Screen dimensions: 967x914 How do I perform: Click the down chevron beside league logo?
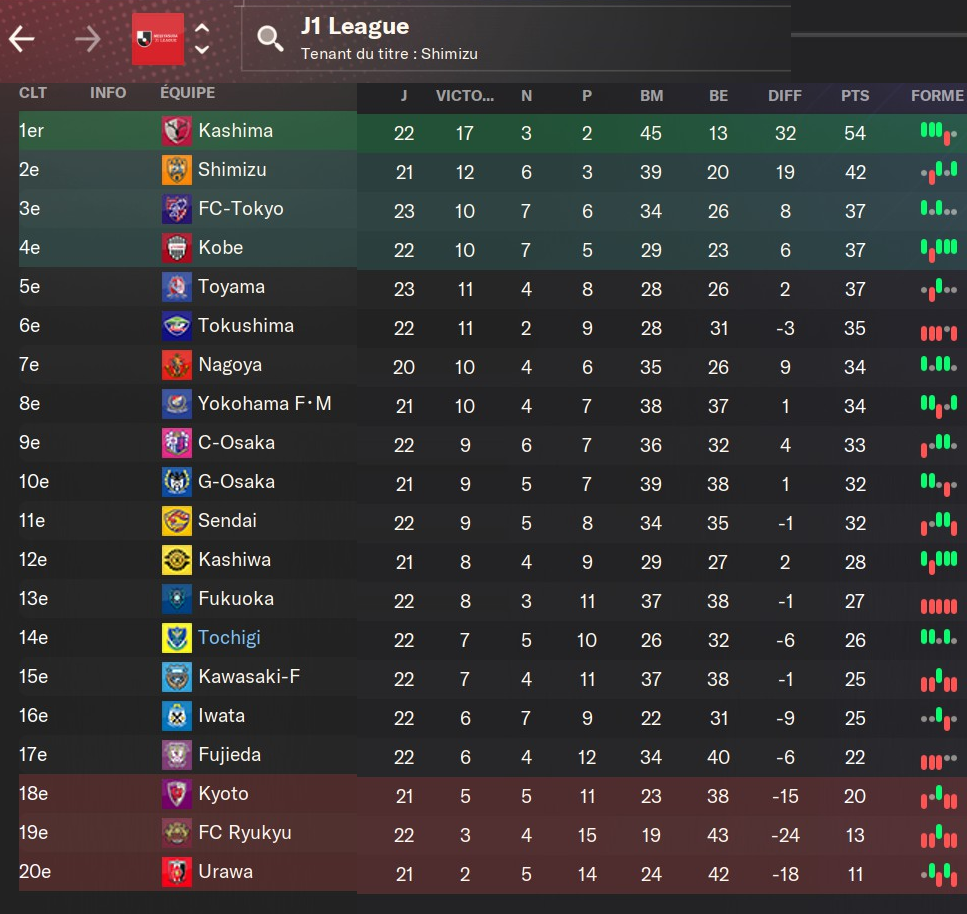click(202, 49)
